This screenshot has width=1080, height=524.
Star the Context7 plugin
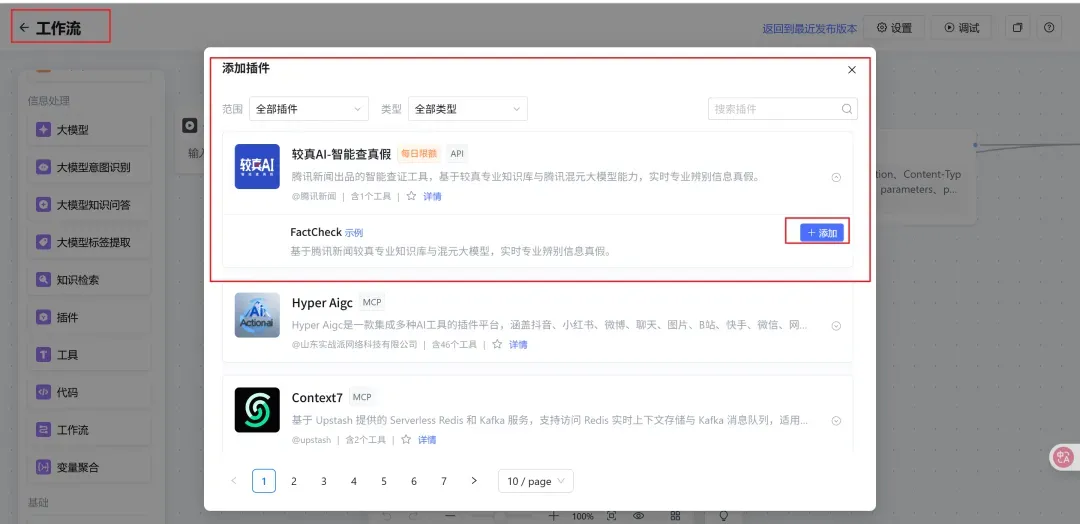405,440
